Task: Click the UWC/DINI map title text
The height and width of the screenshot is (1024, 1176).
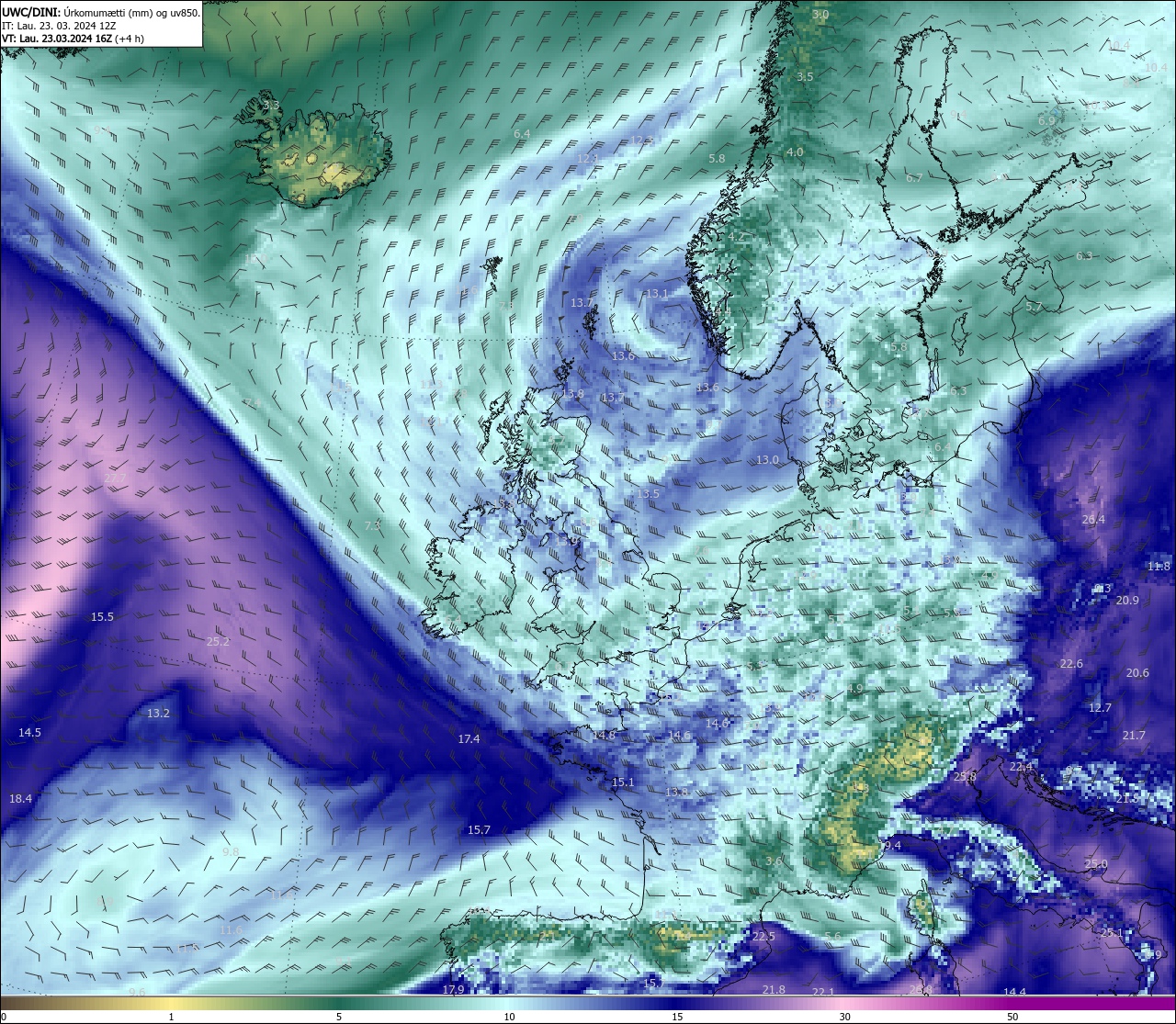Action: pyautogui.click(x=100, y=12)
